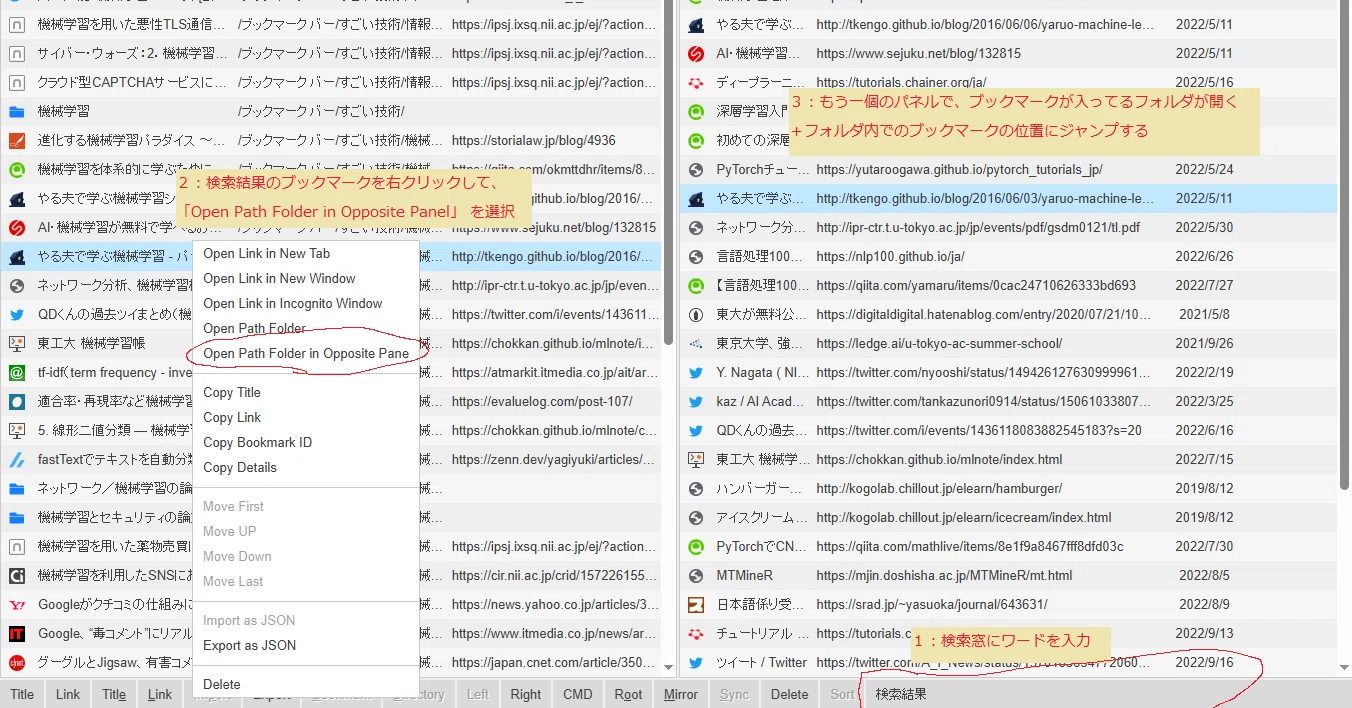Click the Root button

[x=628, y=694]
